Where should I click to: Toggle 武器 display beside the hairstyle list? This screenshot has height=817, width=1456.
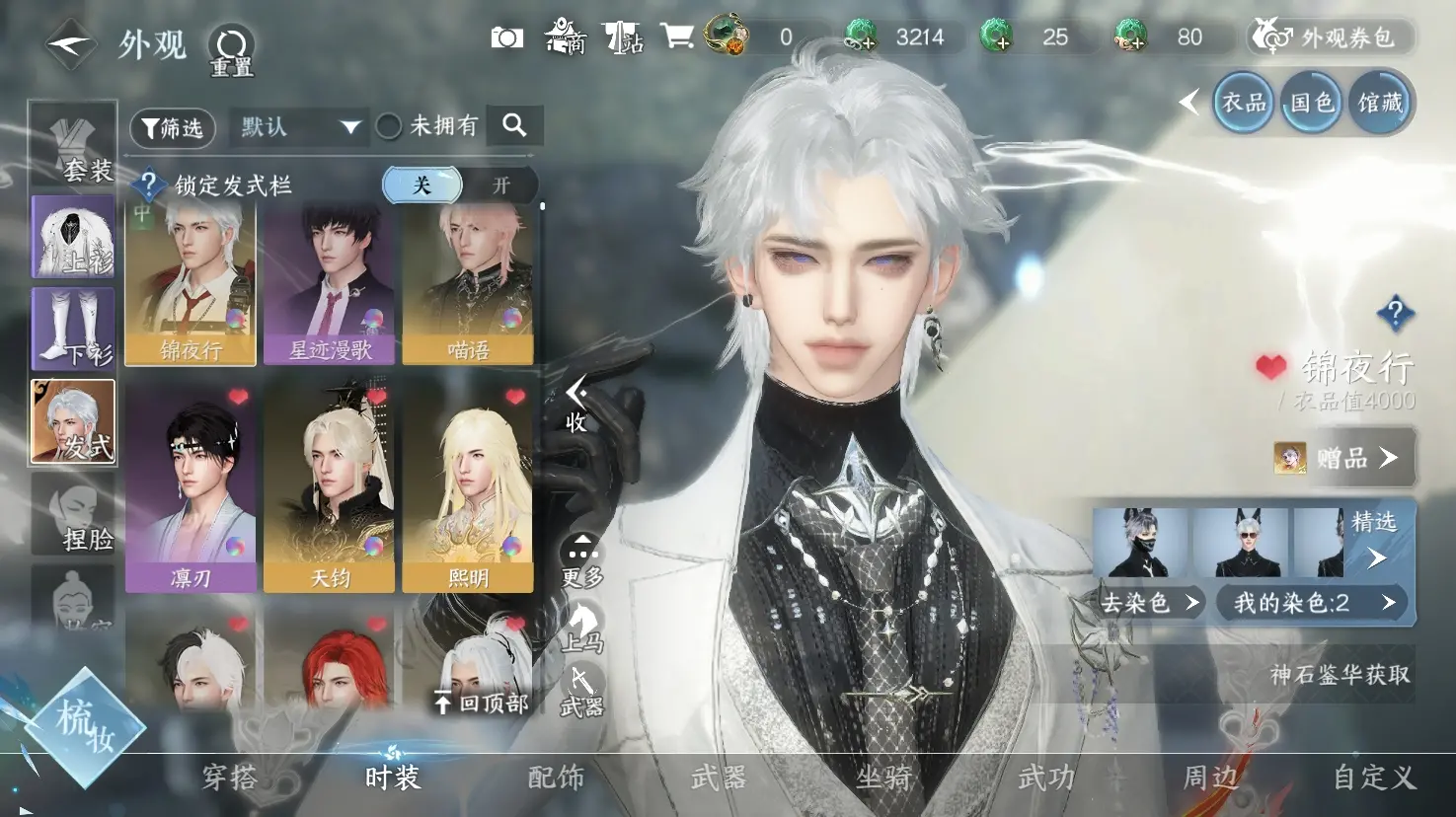point(582,690)
